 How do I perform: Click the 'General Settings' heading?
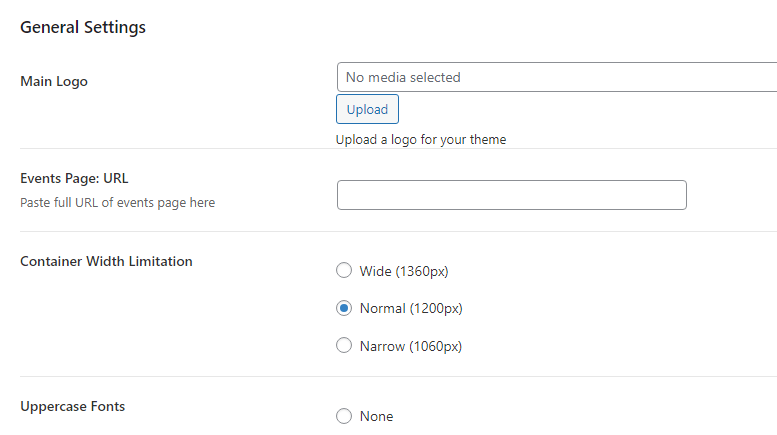83,27
